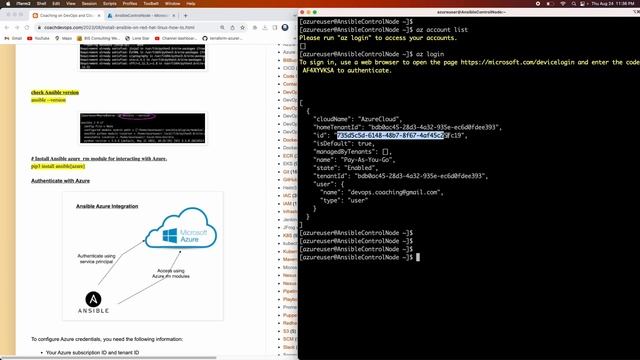Image resolution: width=640 pixels, height=360 pixels.
Task: Open a new browser tab
Action: (185, 16)
